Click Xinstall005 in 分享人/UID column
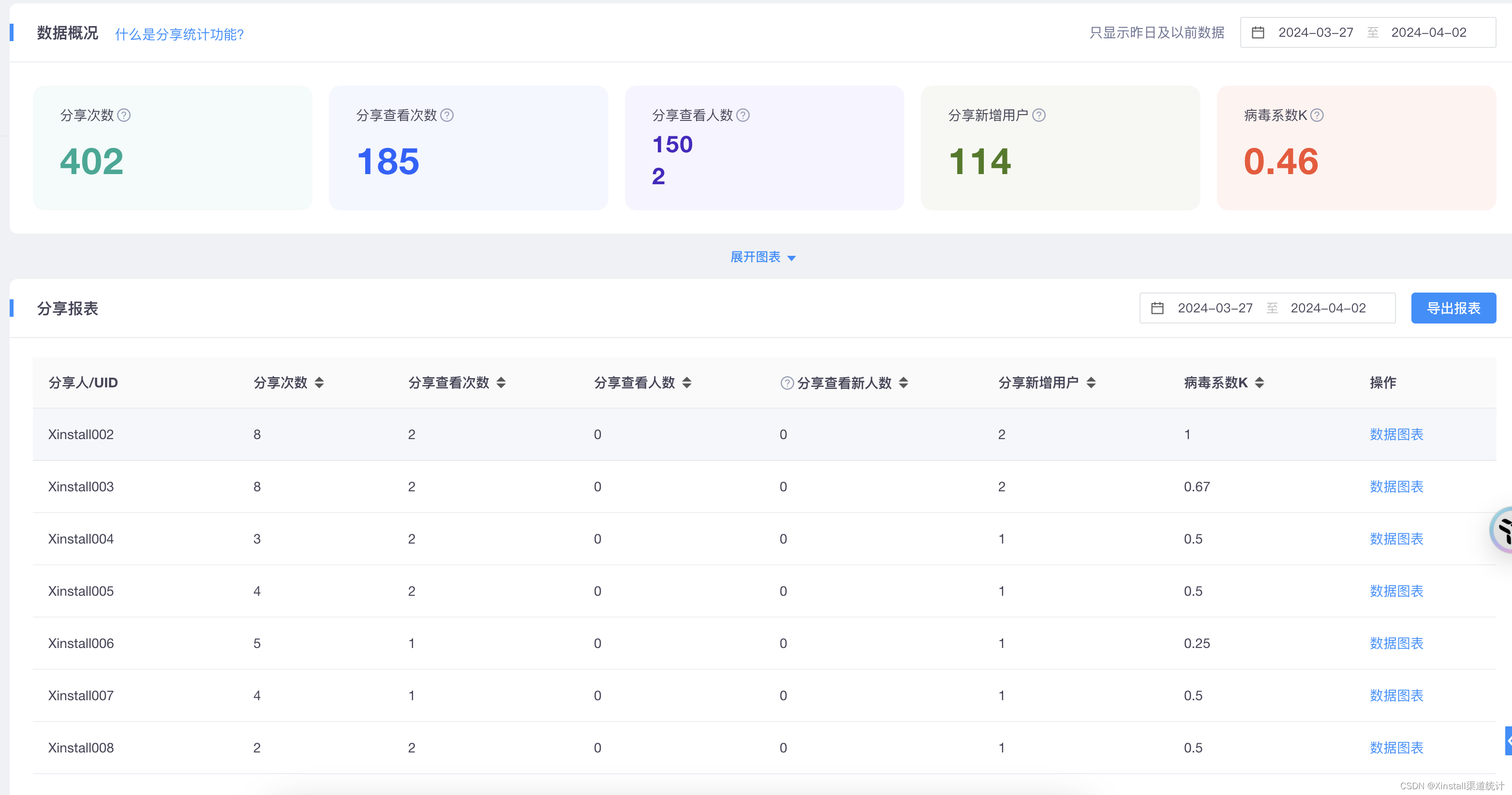Viewport: 1512px width, 795px height. point(81,591)
